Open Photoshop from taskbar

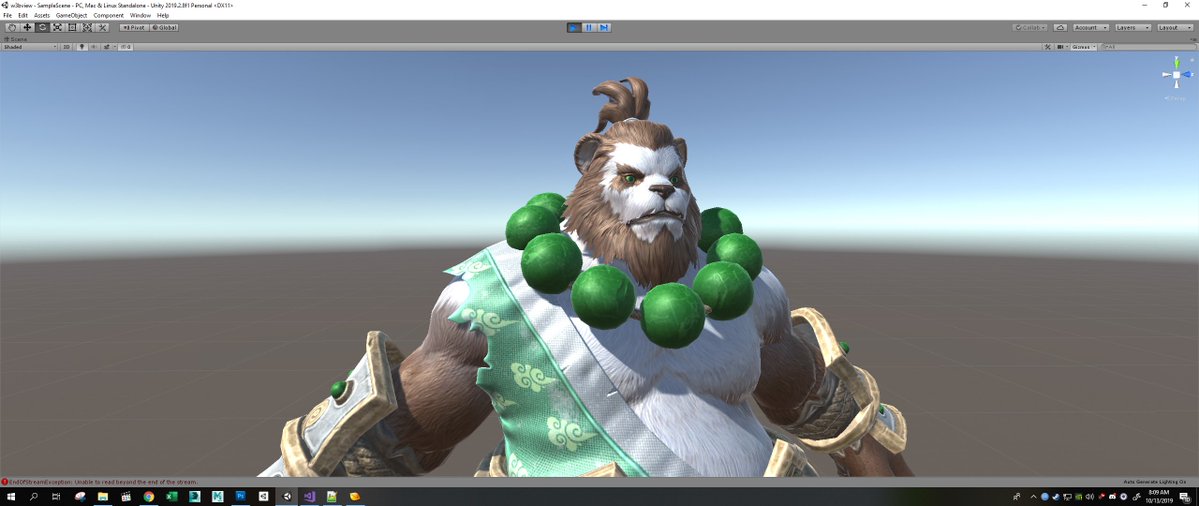pos(240,497)
